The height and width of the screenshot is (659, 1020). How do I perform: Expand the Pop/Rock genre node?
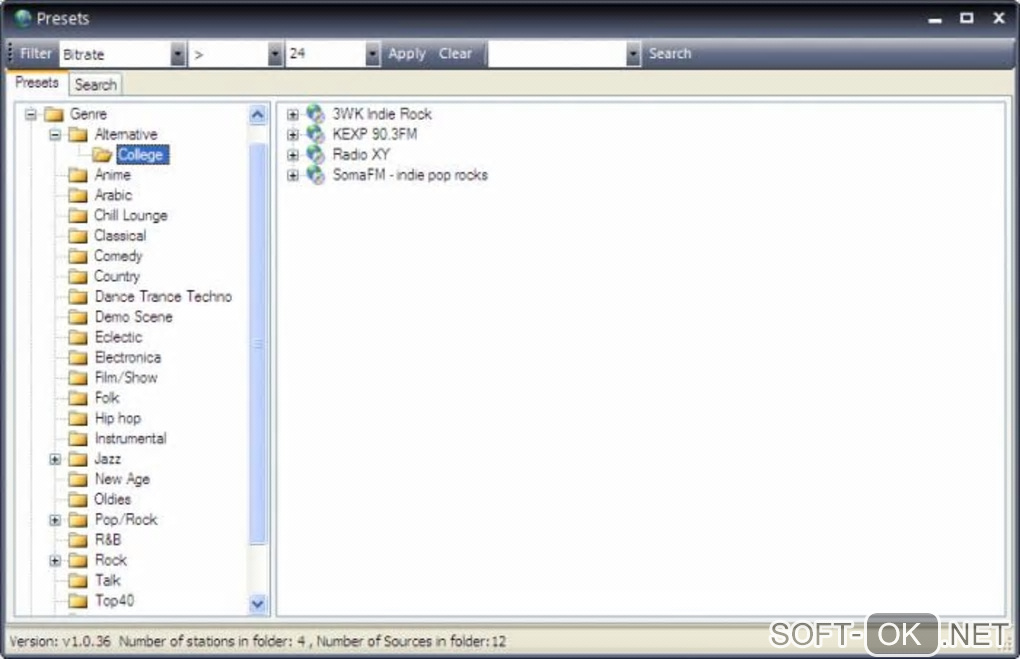pos(55,520)
